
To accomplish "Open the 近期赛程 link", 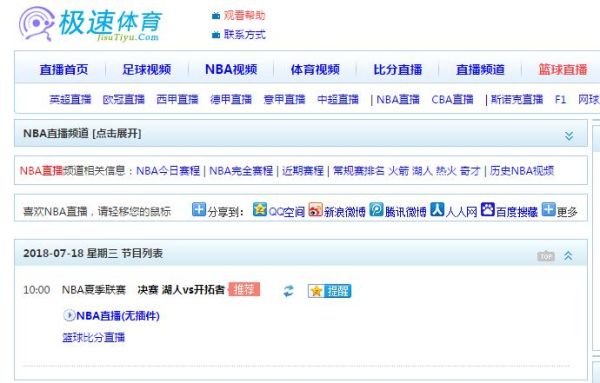I will point(303,171).
